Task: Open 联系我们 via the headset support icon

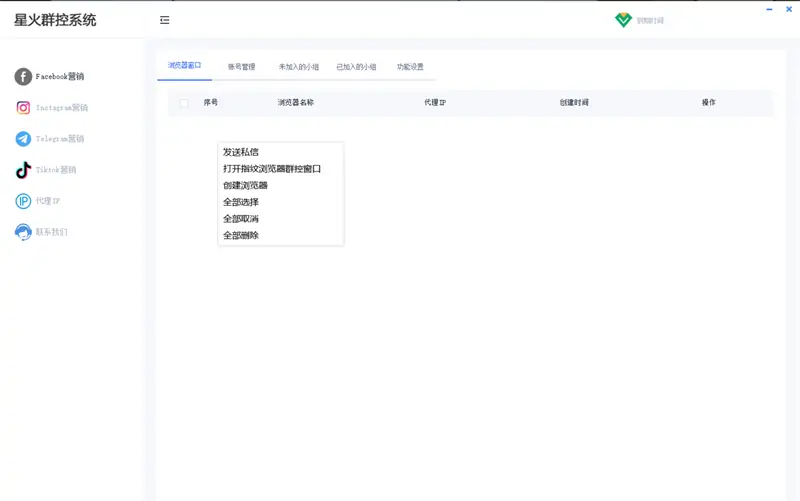Action: (x=23, y=232)
